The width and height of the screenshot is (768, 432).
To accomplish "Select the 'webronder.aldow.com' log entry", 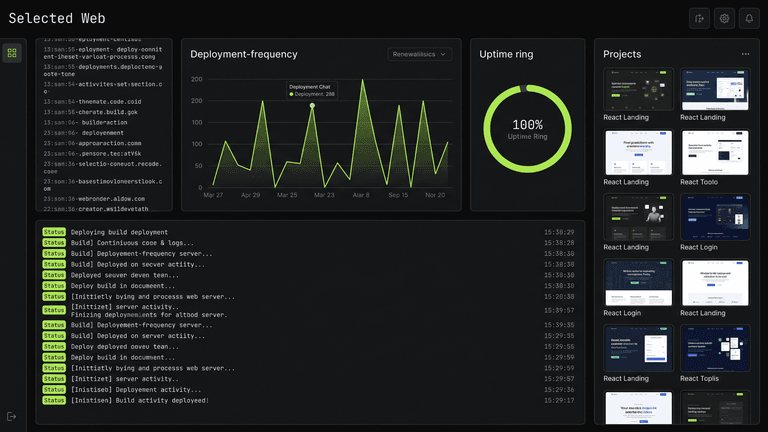I will pos(94,199).
